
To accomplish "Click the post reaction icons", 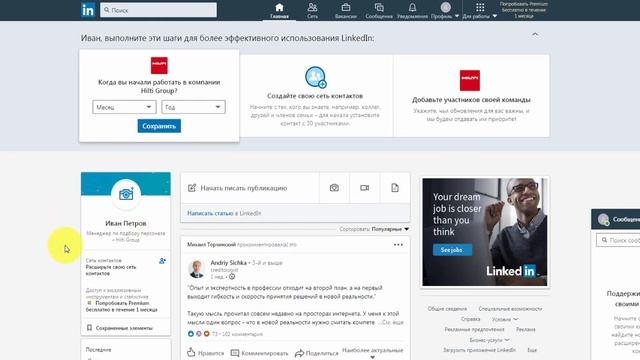I will point(198,334).
